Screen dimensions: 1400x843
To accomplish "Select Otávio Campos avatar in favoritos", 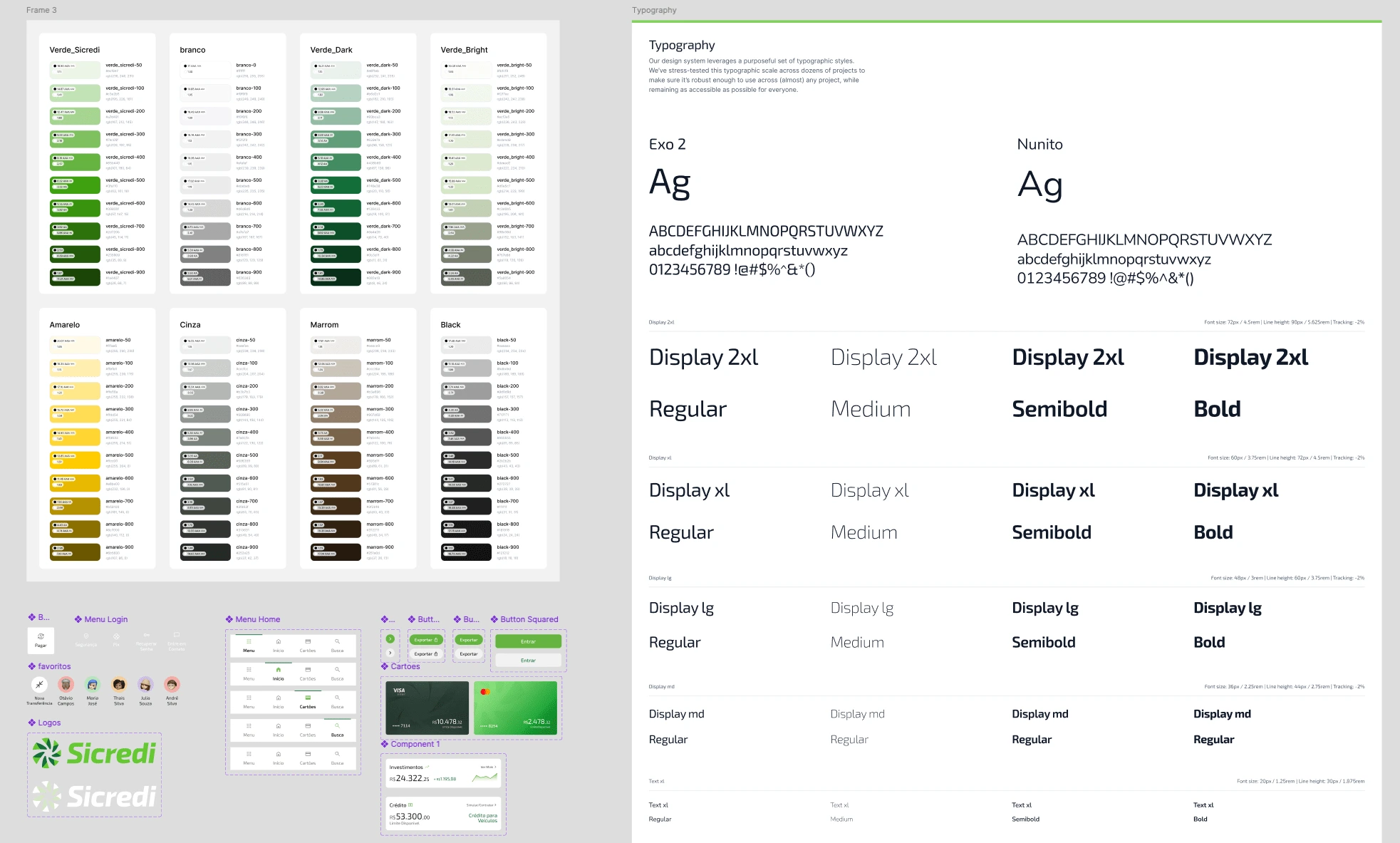I will [x=66, y=685].
